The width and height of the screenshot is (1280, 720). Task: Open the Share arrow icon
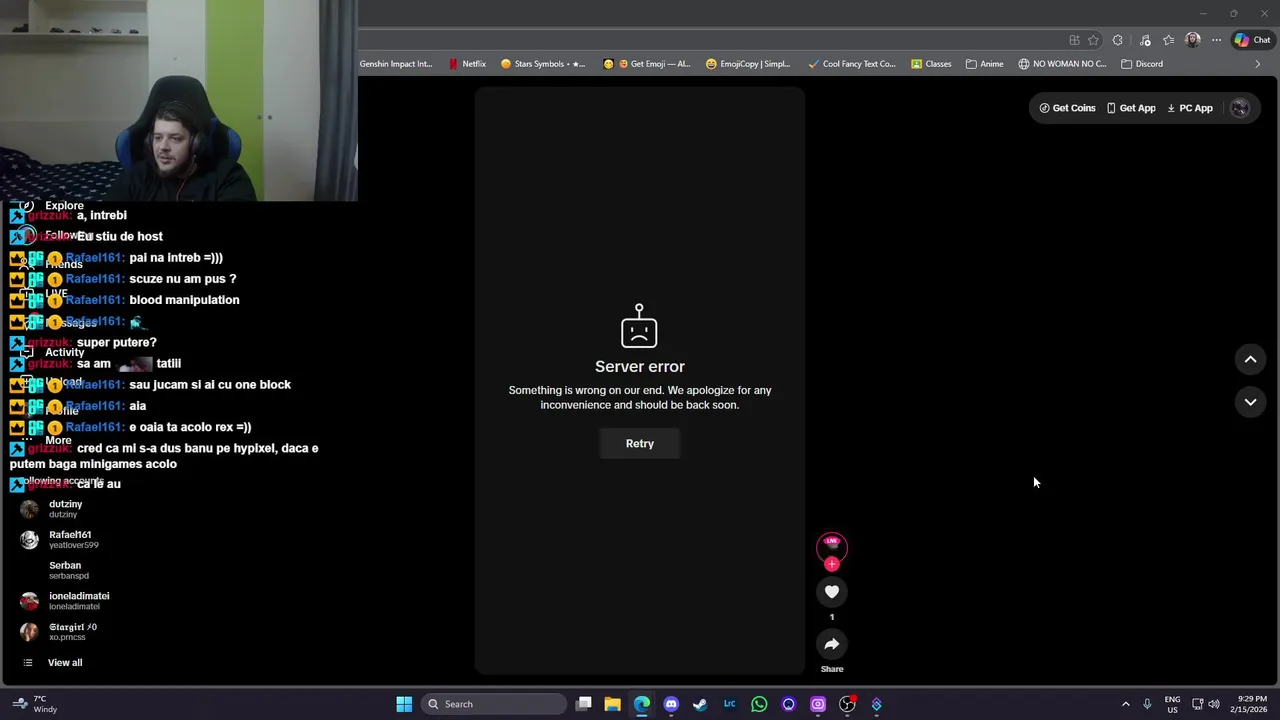832,644
